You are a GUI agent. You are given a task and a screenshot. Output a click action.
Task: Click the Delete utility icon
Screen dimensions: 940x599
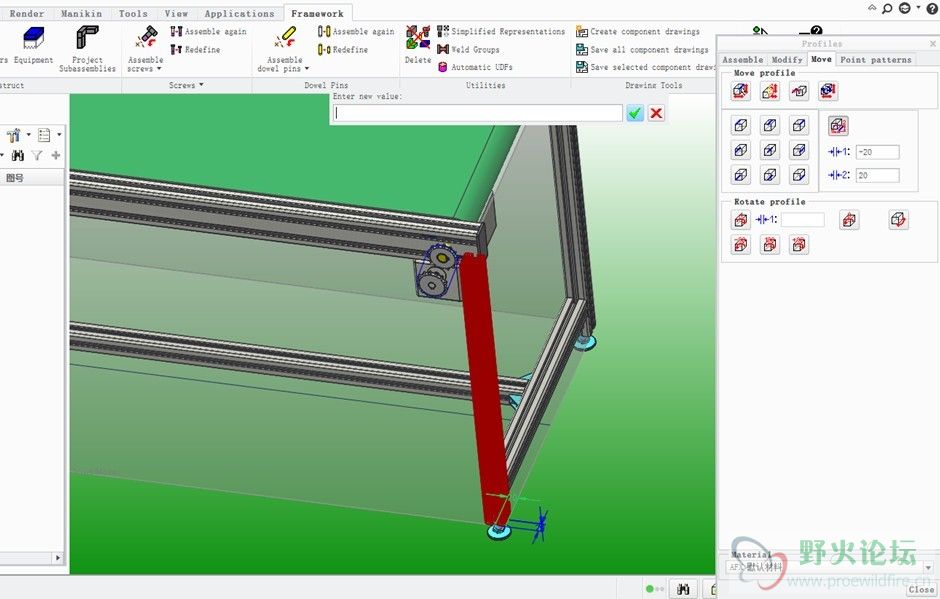point(418,37)
